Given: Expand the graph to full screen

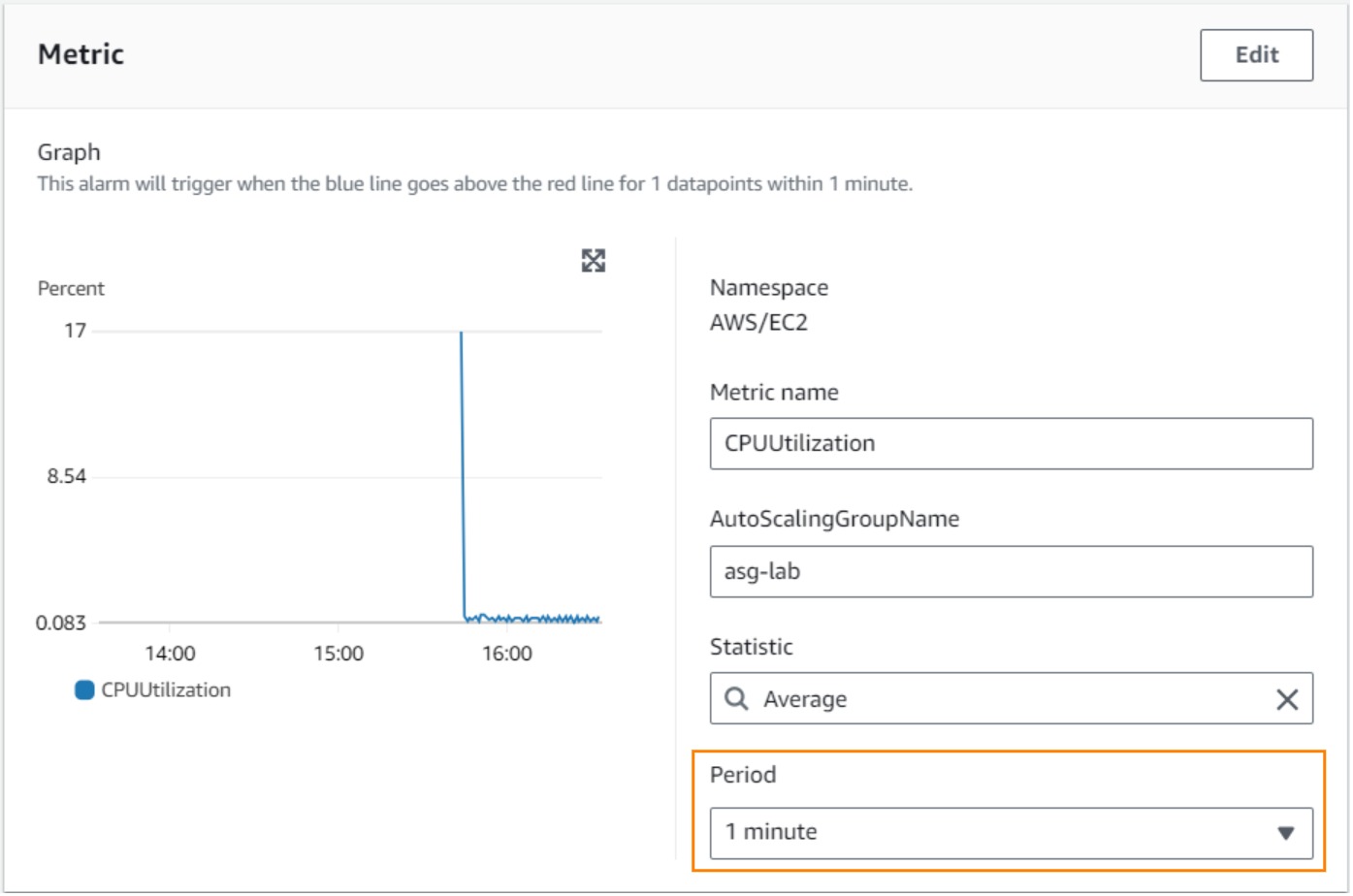Looking at the screenshot, I should pos(594,261).
